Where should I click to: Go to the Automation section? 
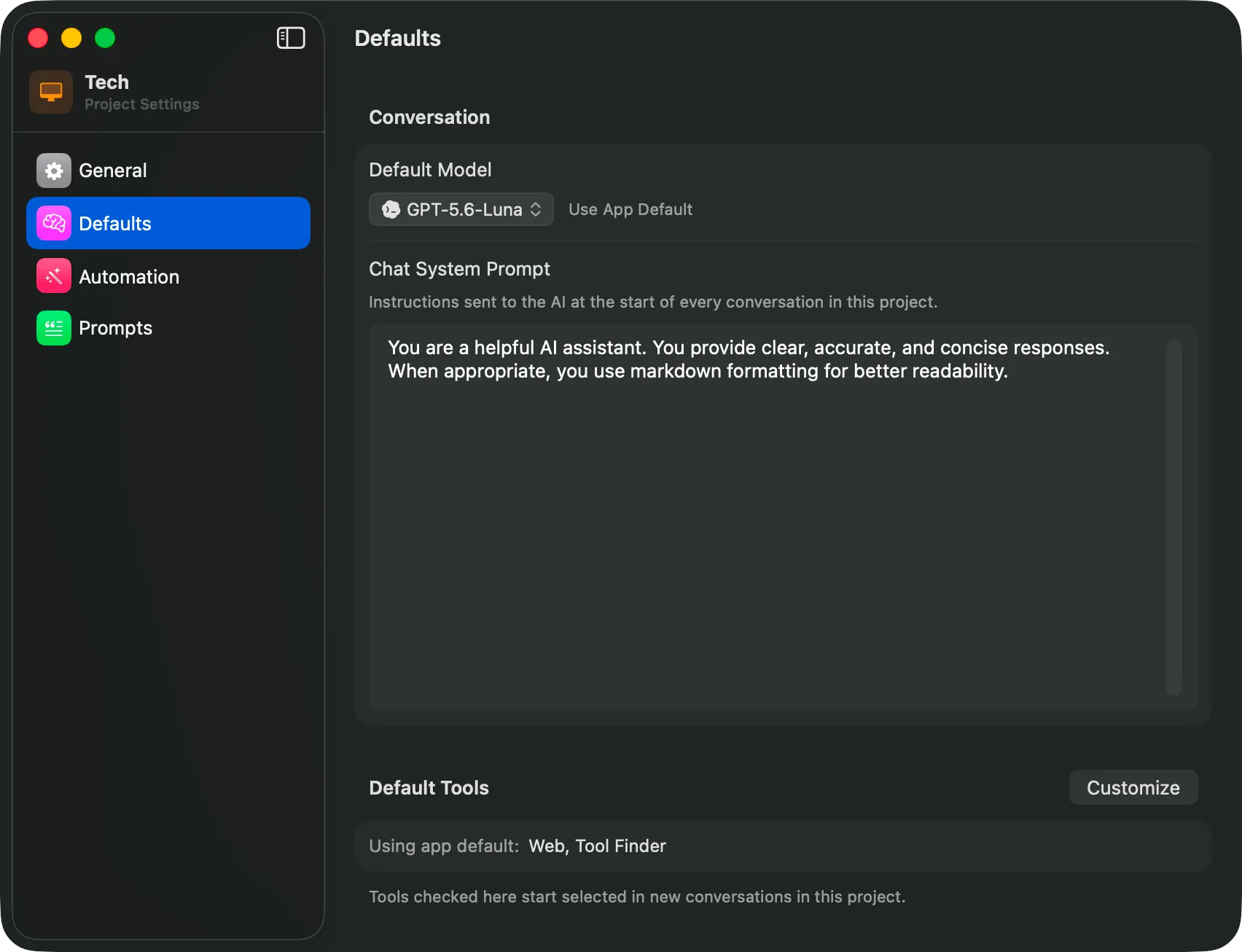point(168,276)
